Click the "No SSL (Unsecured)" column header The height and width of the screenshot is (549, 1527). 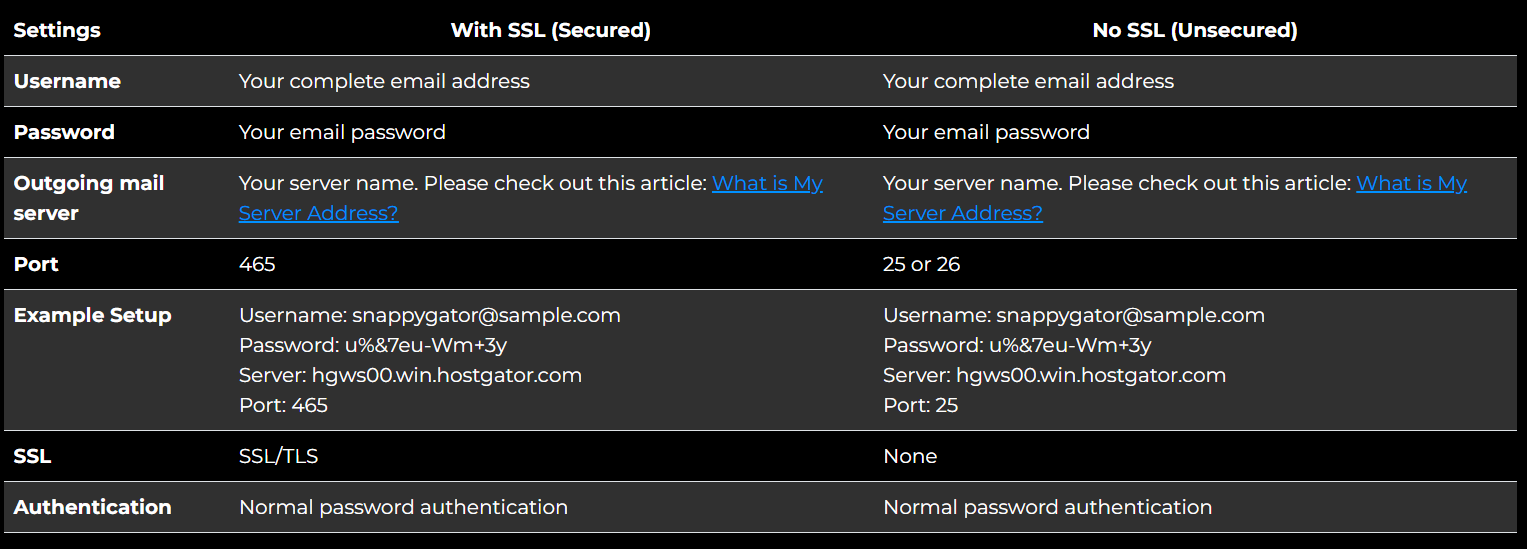click(1195, 30)
